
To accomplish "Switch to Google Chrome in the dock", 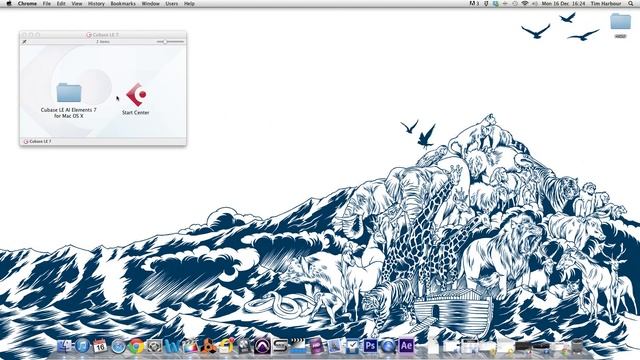I will pyautogui.click(x=136, y=346).
